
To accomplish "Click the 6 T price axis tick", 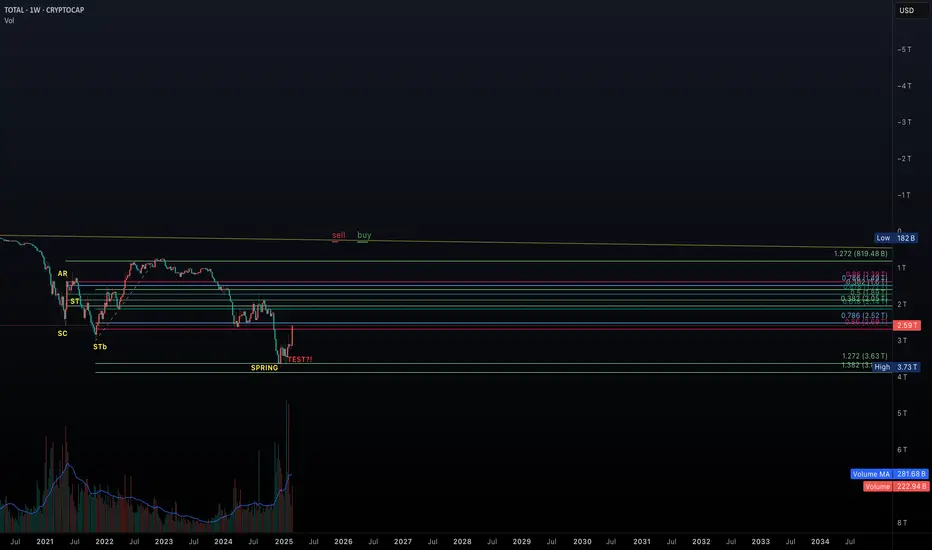I will click(x=902, y=450).
